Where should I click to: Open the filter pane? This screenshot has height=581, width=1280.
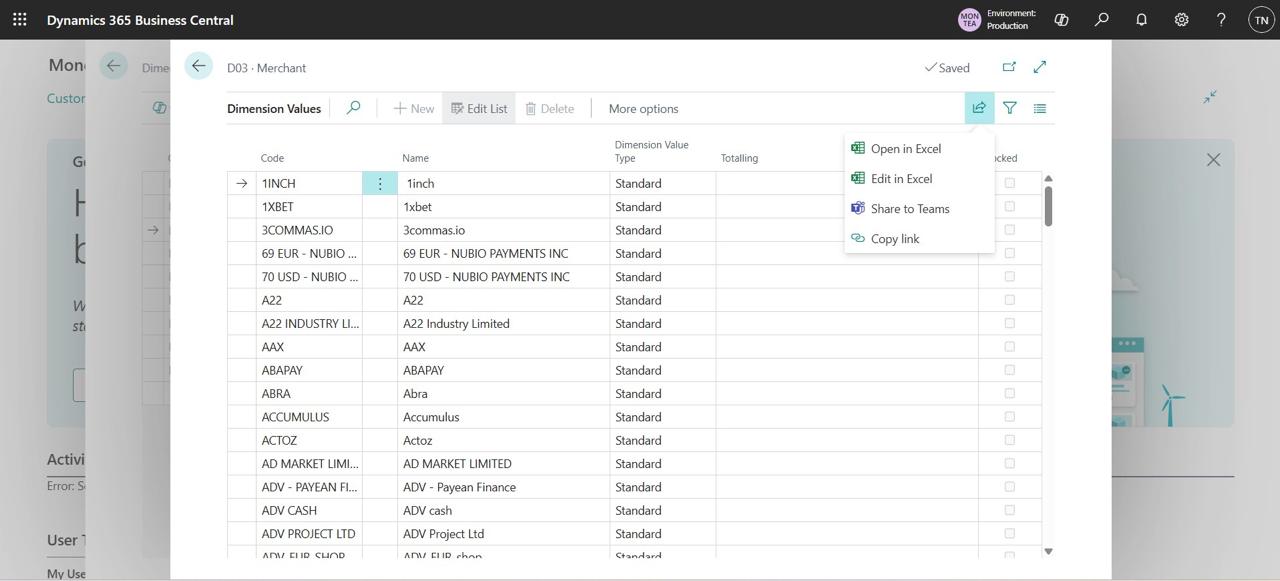click(1010, 108)
